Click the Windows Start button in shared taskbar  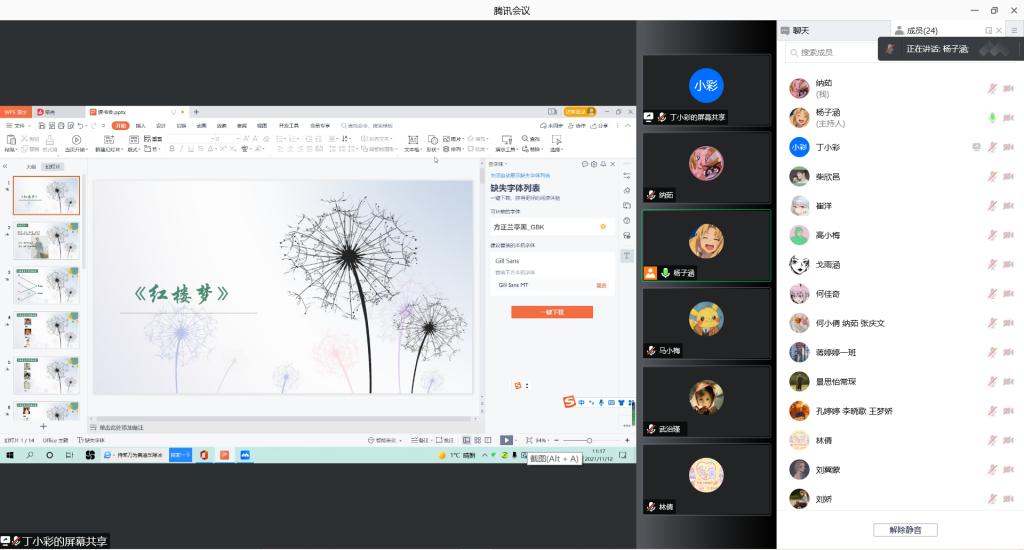10,455
